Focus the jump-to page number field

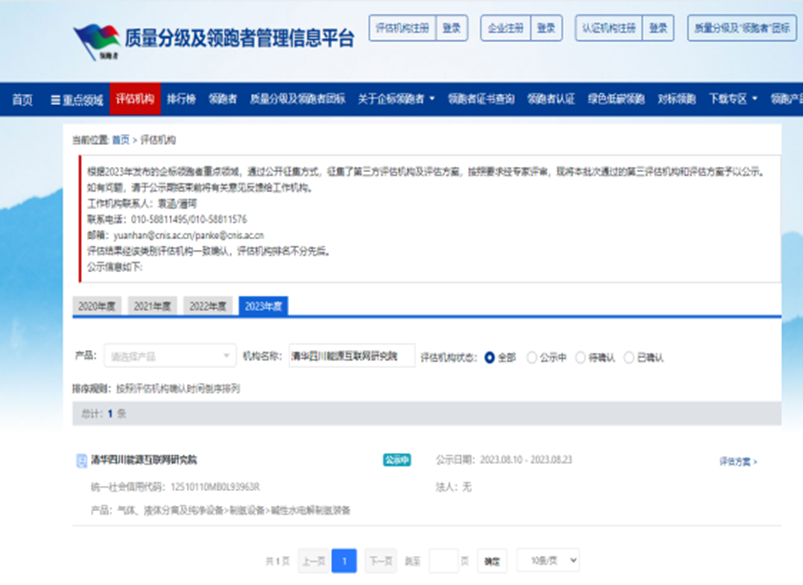443,561
